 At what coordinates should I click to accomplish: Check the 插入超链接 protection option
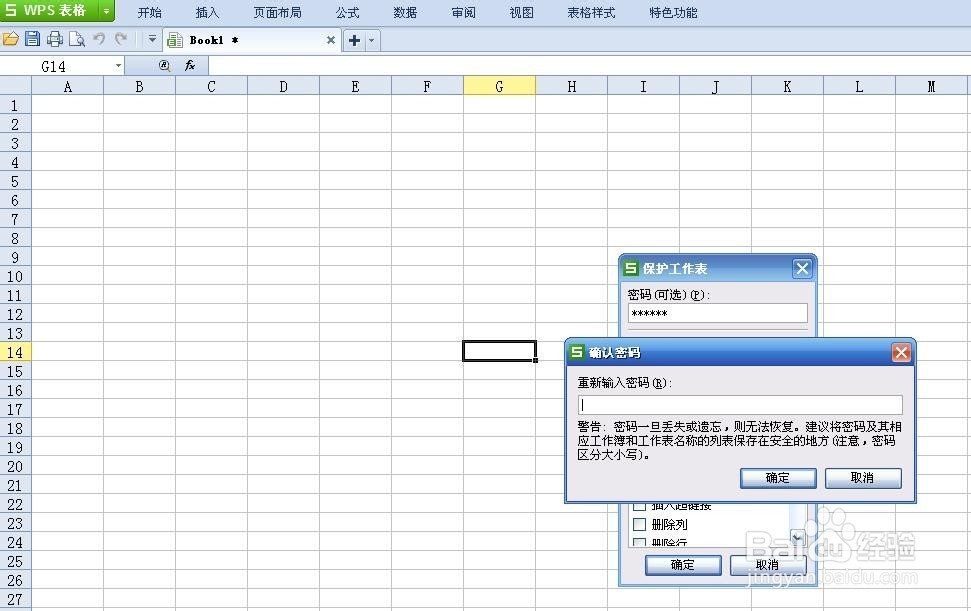click(638, 505)
